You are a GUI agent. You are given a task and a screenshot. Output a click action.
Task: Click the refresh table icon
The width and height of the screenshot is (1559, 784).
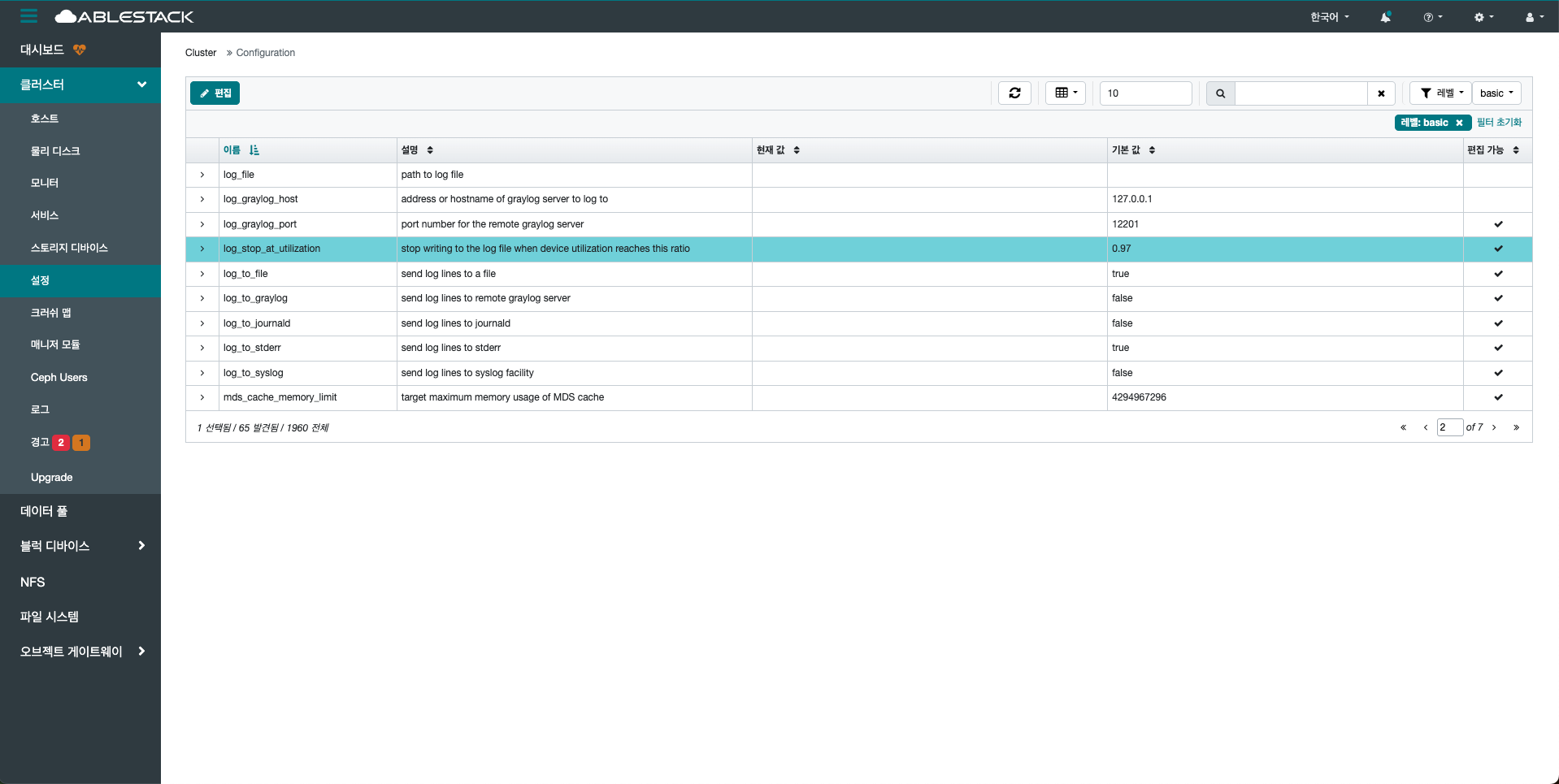click(x=1014, y=93)
